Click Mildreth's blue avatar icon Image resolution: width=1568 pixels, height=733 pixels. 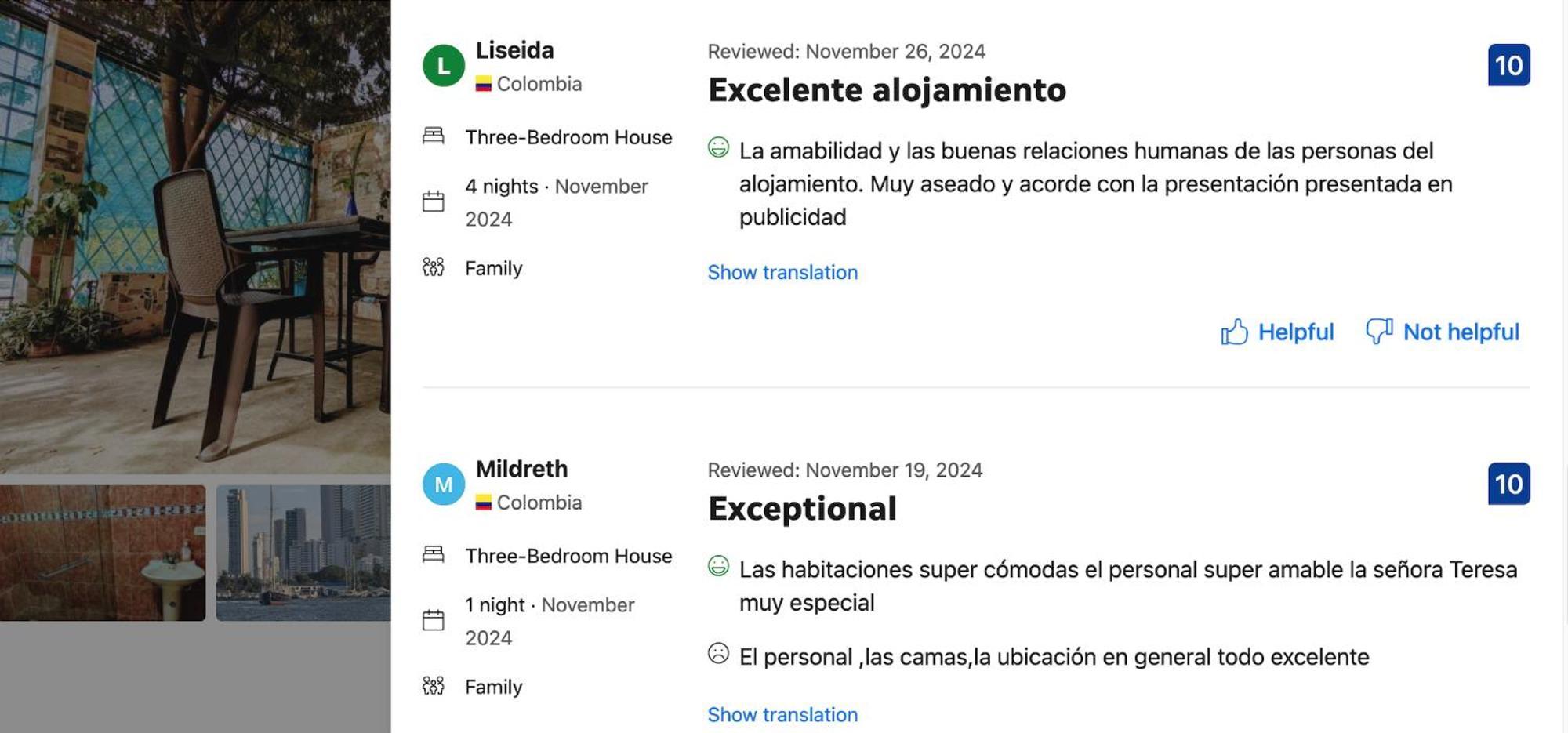(444, 484)
